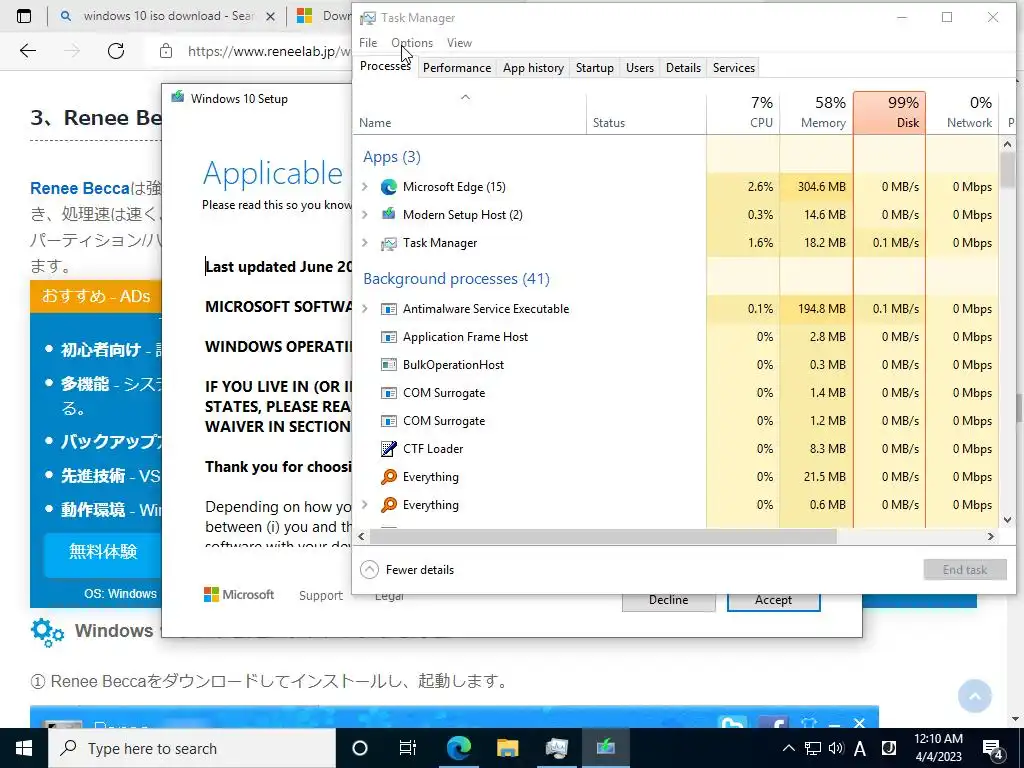1024x768 pixels.
Task: Click Windows 10 Setup taskbar icon
Action: tap(605, 747)
